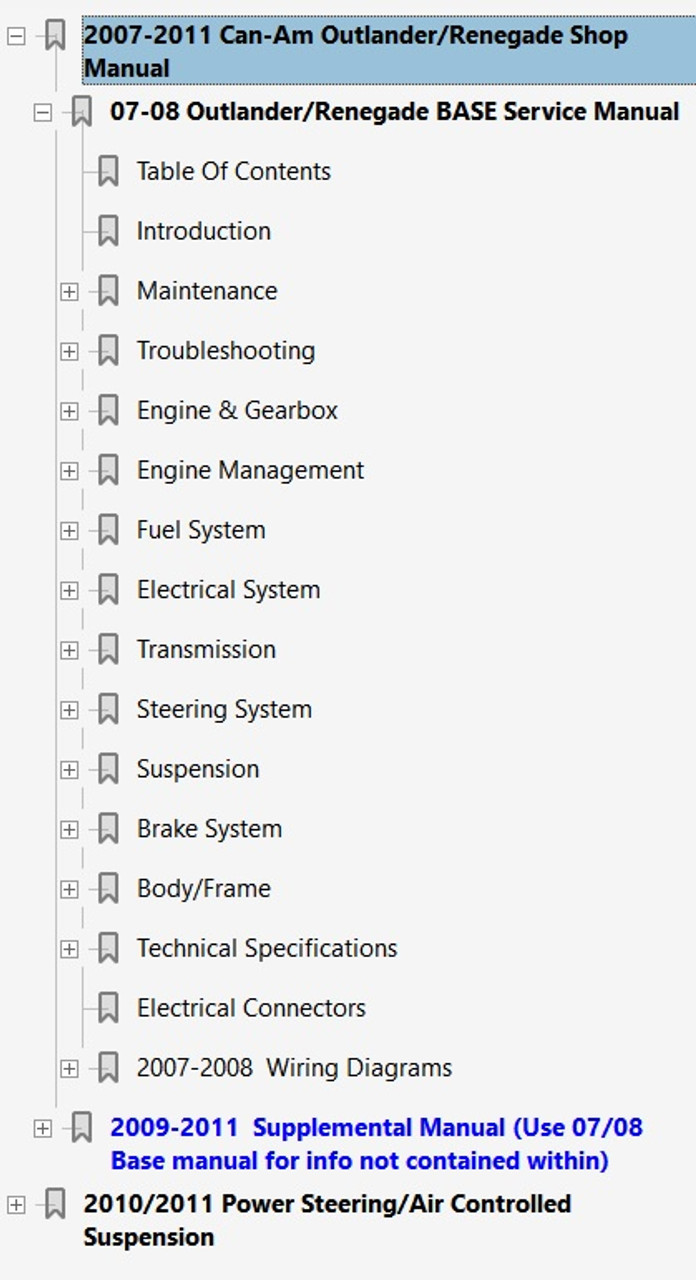Collapse the 07-08 Outlander/Renegade BASE Service Manual

[42, 112]
